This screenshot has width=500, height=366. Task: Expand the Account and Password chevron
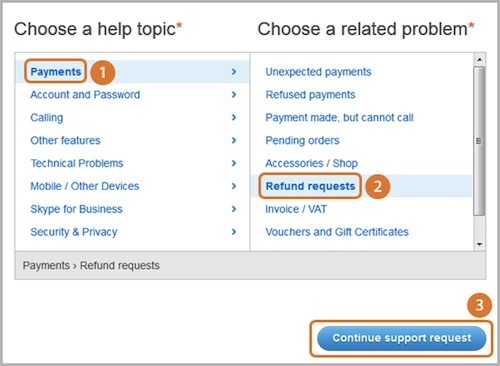234,95
